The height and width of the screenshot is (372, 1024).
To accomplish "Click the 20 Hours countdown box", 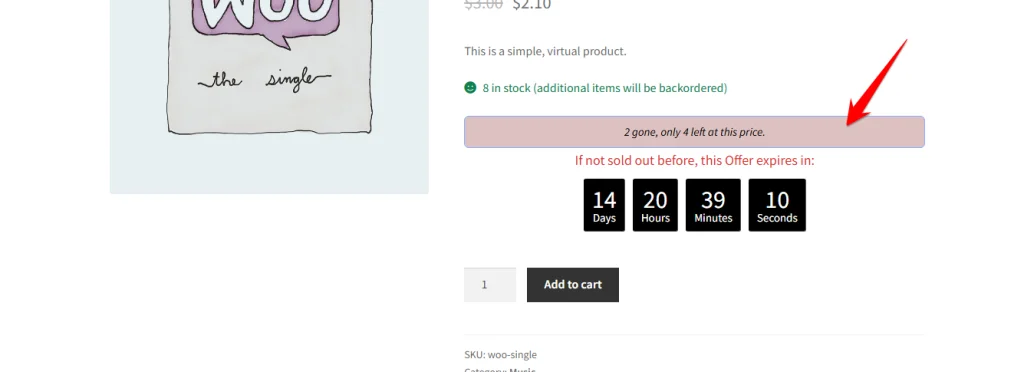I will (655, 205).
